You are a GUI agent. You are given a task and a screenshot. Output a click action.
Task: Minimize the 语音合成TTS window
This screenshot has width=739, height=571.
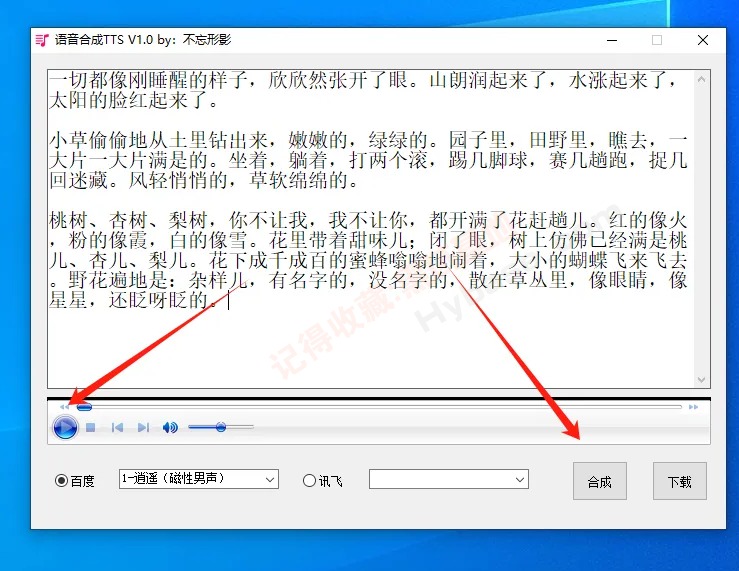[612, 41]
